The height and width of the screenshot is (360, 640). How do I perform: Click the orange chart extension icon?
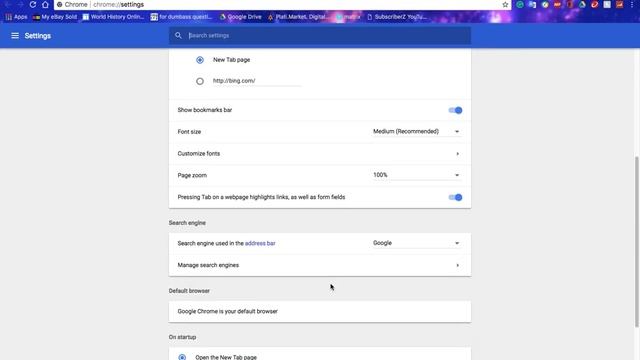point(620,4)
